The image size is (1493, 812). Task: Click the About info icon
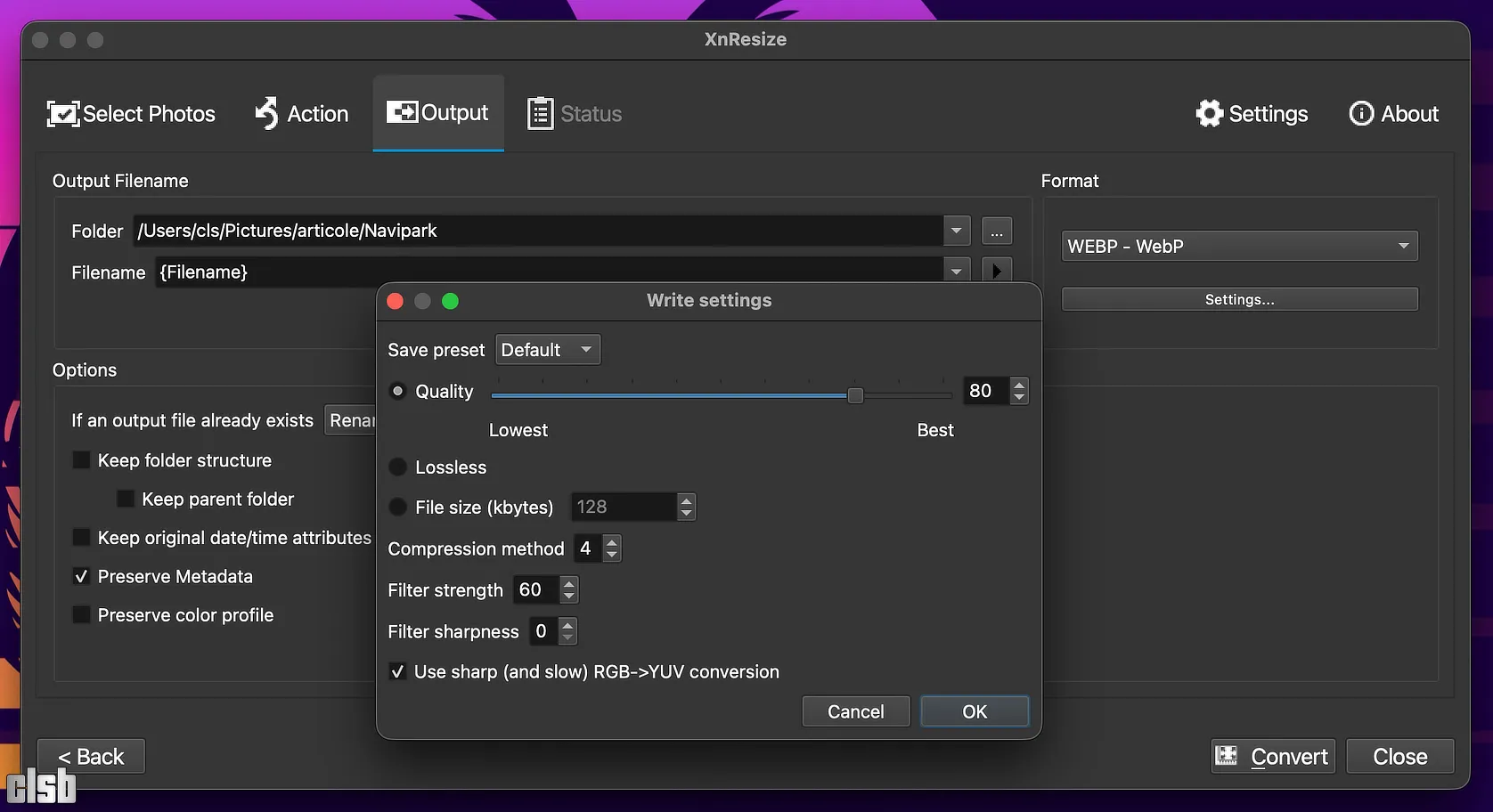(1361, 114)
